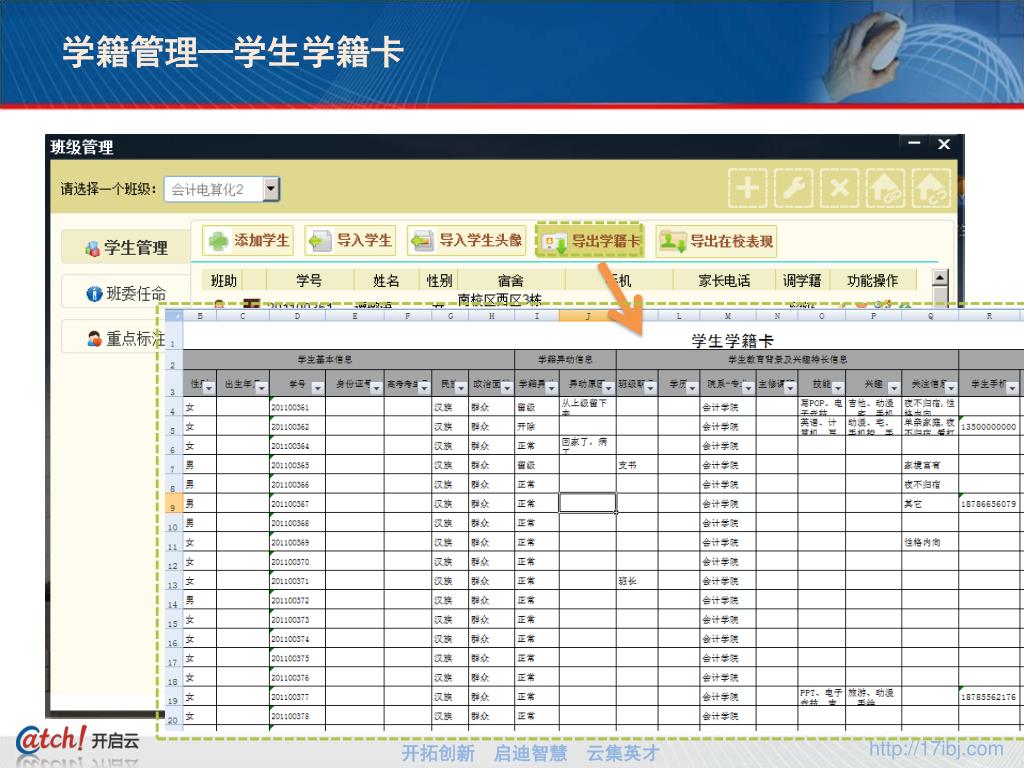Click the 学生教育背景及兴趣特长信息 header cell
This screenshot has width=1024, height=768.
point(788,359)
